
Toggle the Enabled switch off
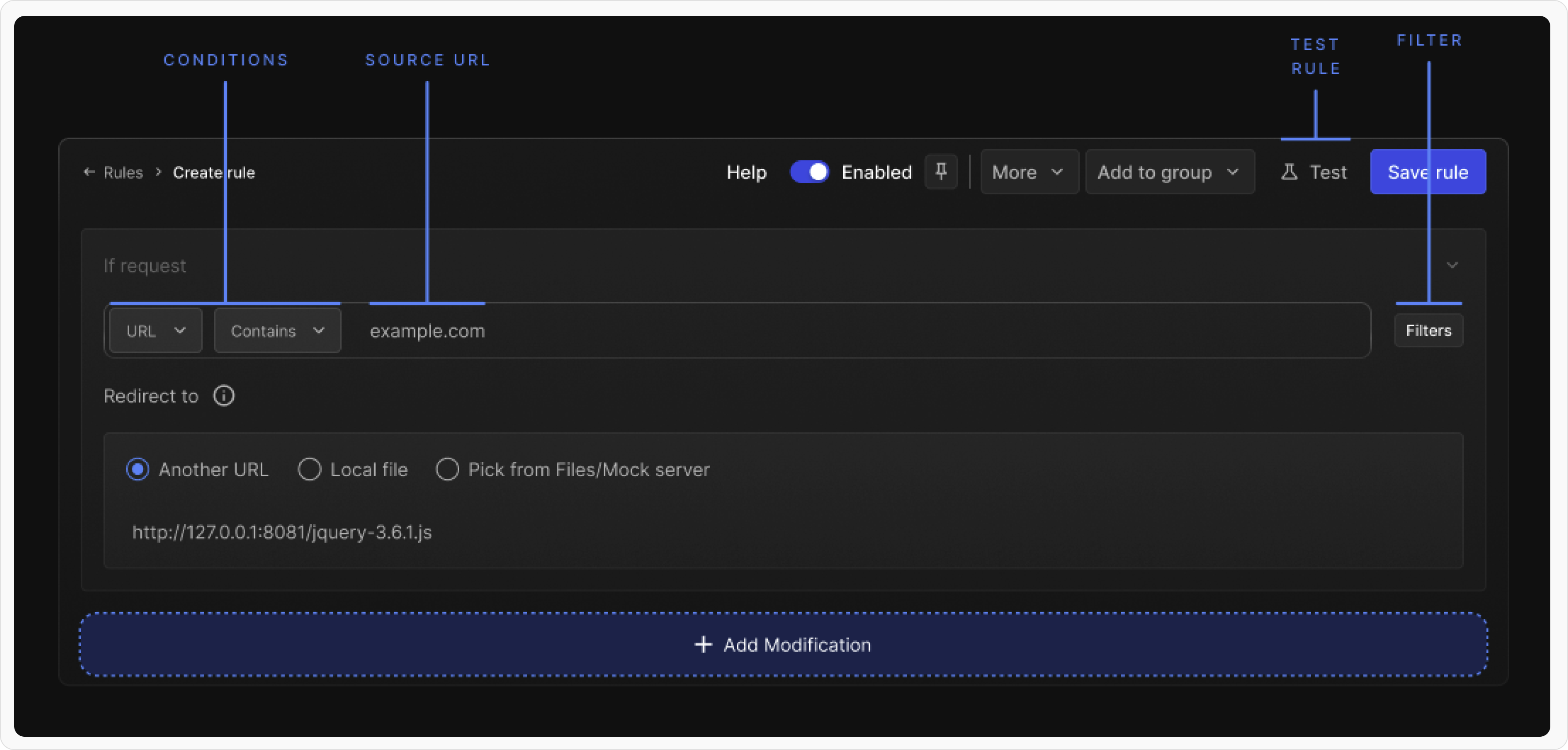pos(809,172)
